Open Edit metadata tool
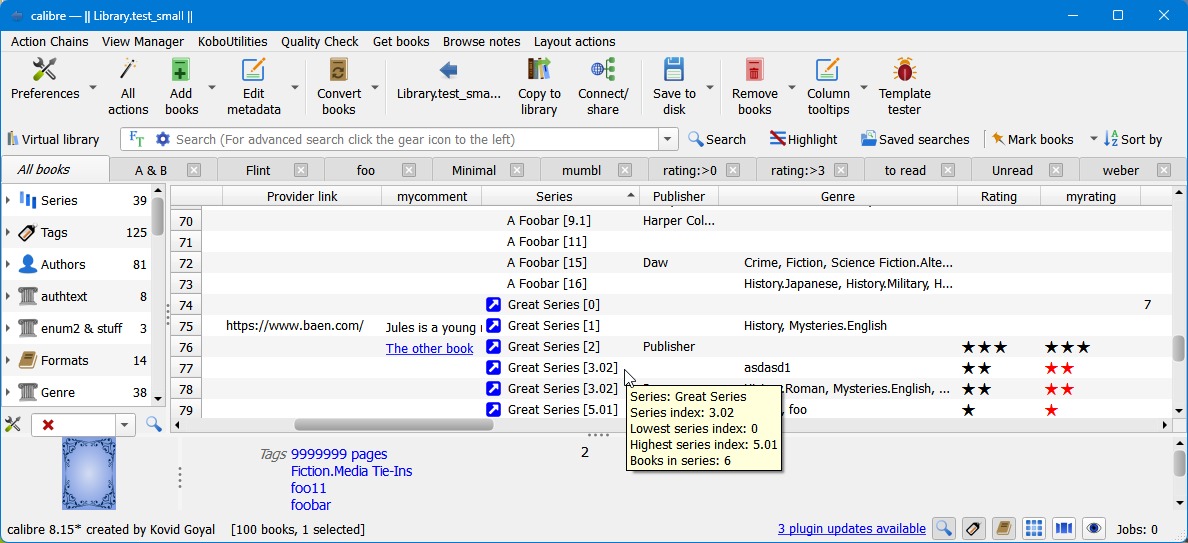The image size is (1188, 543). (x=254, y=70)
